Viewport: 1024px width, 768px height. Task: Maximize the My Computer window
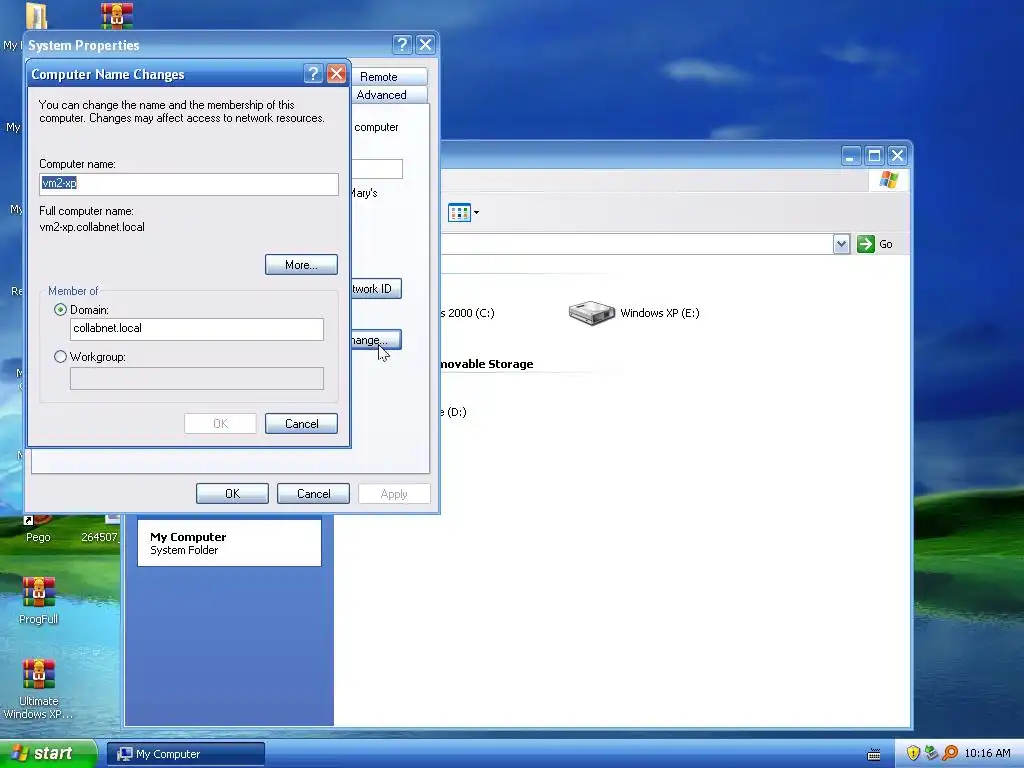tap(874, 155)
